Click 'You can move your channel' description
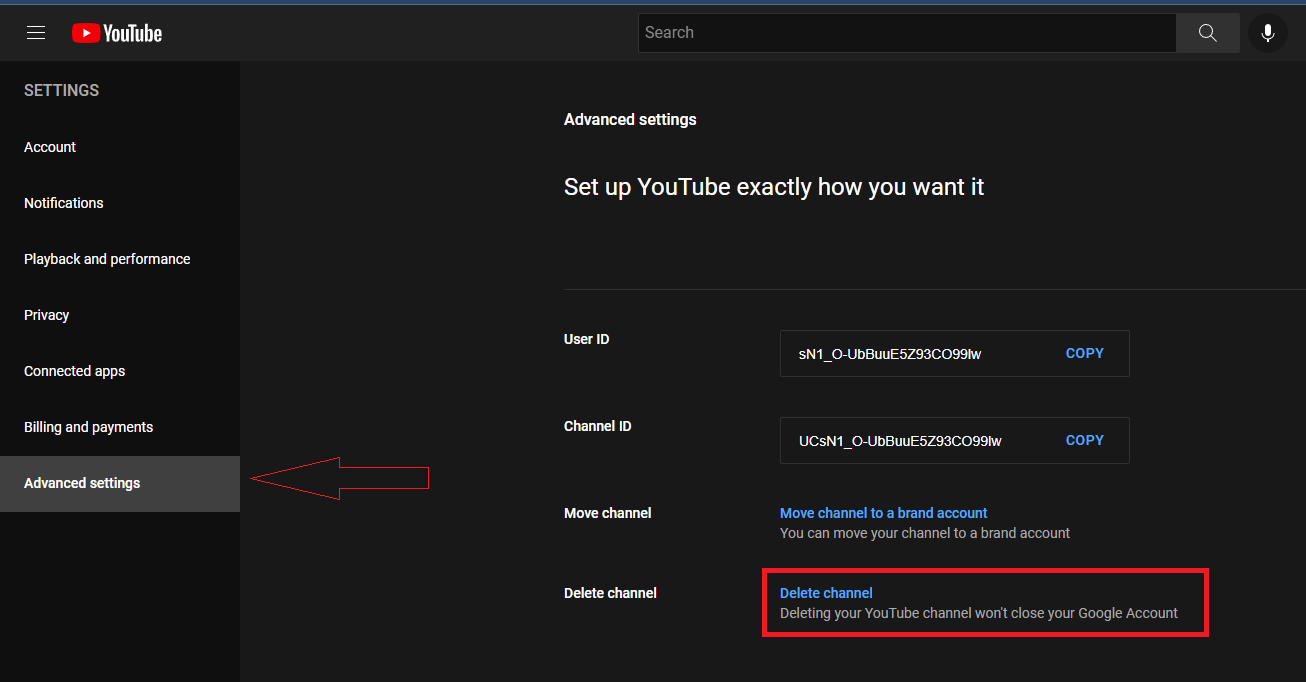The width and height of the screenshot is (1306, 682). pos(925,533)
